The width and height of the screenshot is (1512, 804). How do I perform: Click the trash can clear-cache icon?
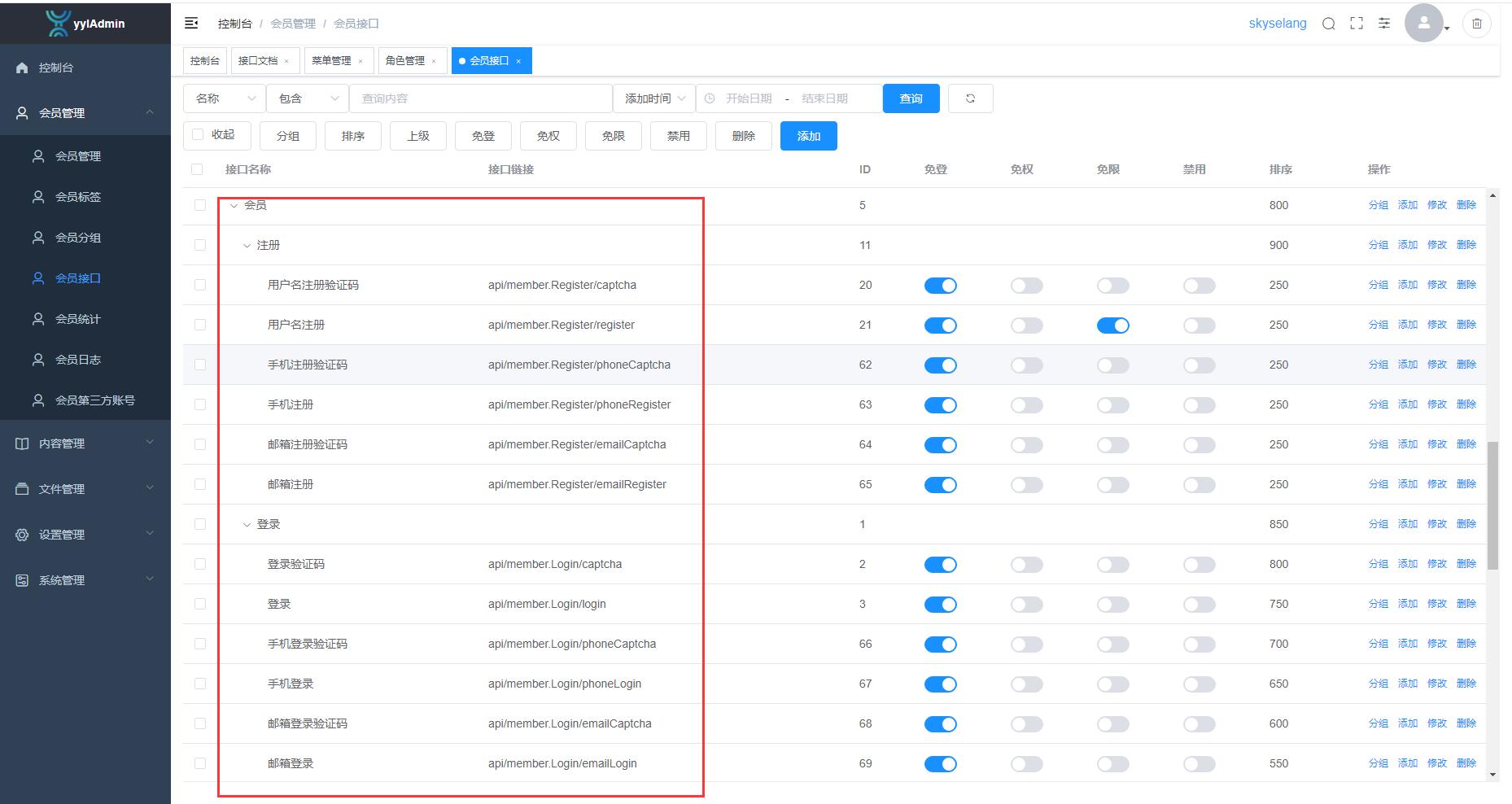[x=1476, y=24]
